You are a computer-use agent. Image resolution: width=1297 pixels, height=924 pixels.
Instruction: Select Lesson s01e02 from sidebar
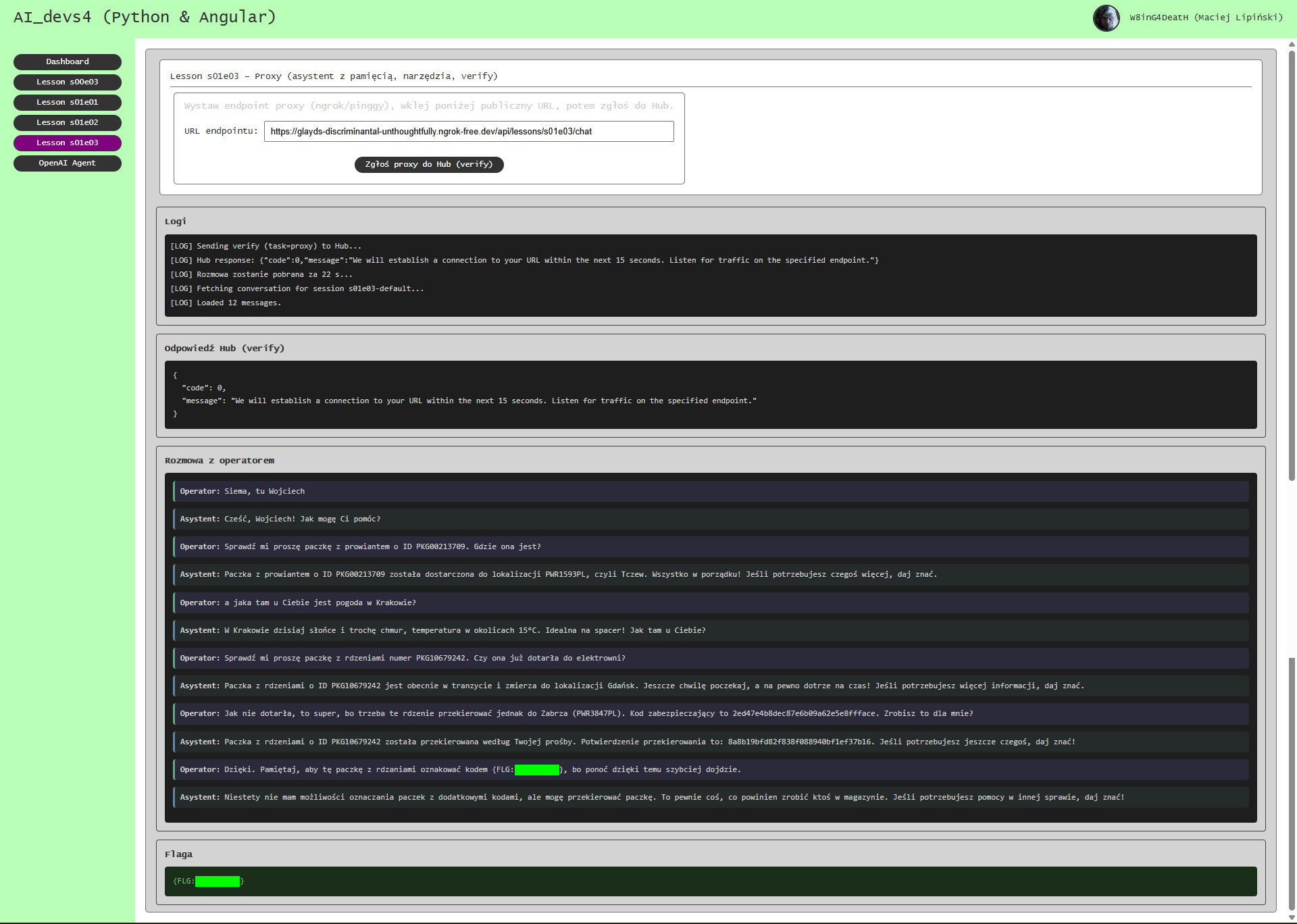pyautogui.click(x=68, y=122)
